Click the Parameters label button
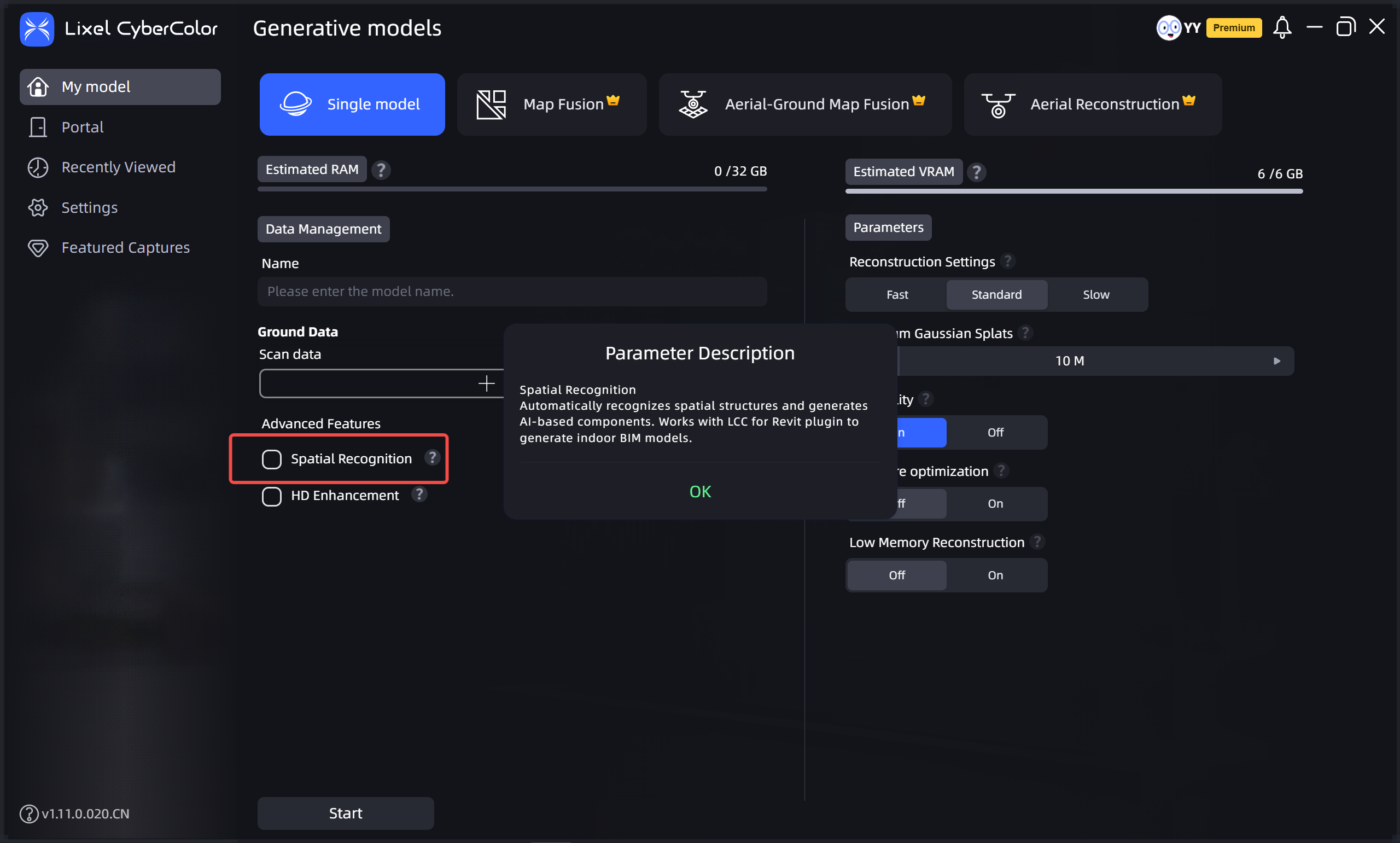 click(x=889, y=227)
